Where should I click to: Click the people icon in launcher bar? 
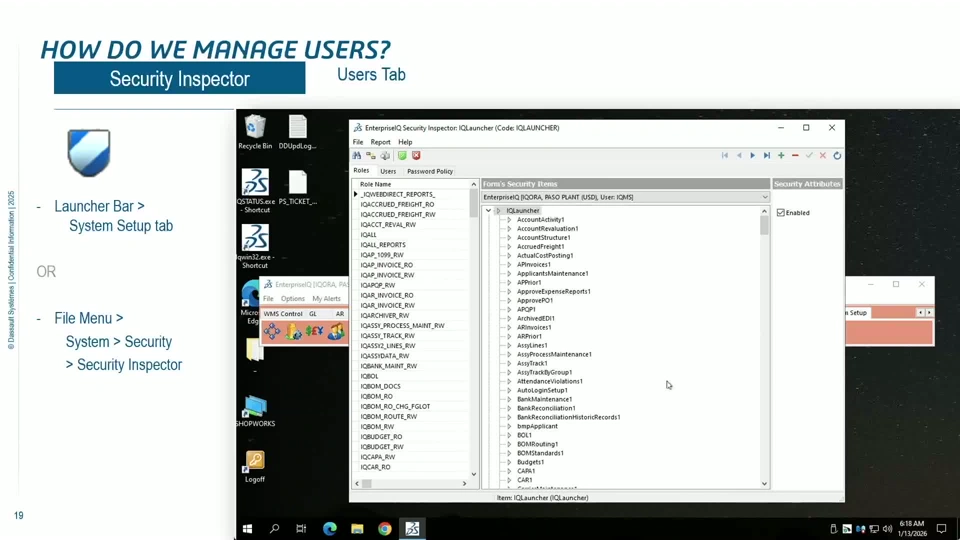tap(336, 331)
